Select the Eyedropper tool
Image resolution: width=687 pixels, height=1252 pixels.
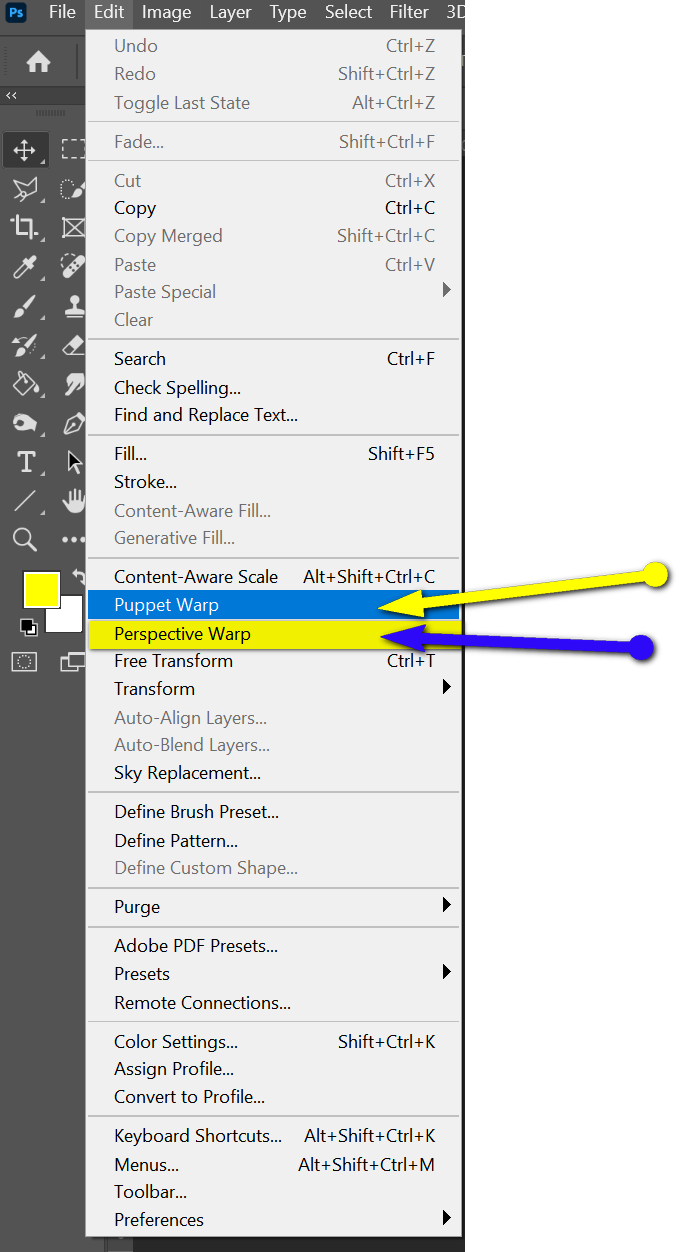pos(24,266)
